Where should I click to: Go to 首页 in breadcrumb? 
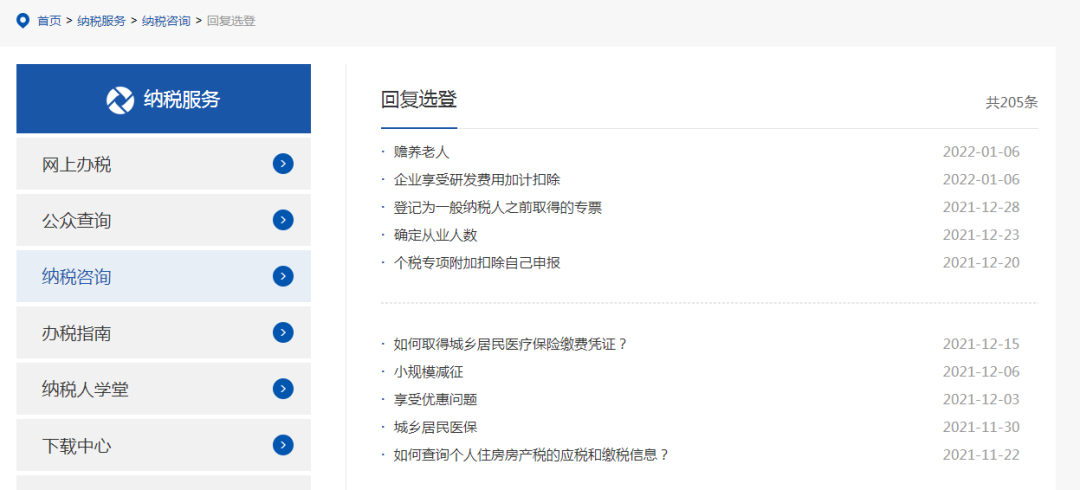[x=49, y=21]
